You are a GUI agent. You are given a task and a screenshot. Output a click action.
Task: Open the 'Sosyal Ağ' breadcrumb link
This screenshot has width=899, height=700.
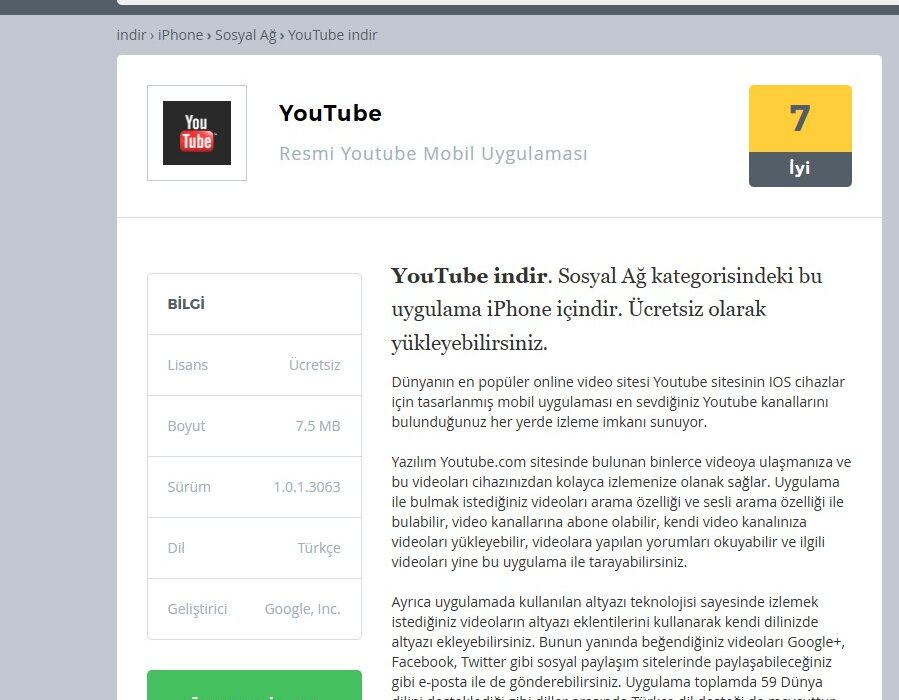(245, 35)
